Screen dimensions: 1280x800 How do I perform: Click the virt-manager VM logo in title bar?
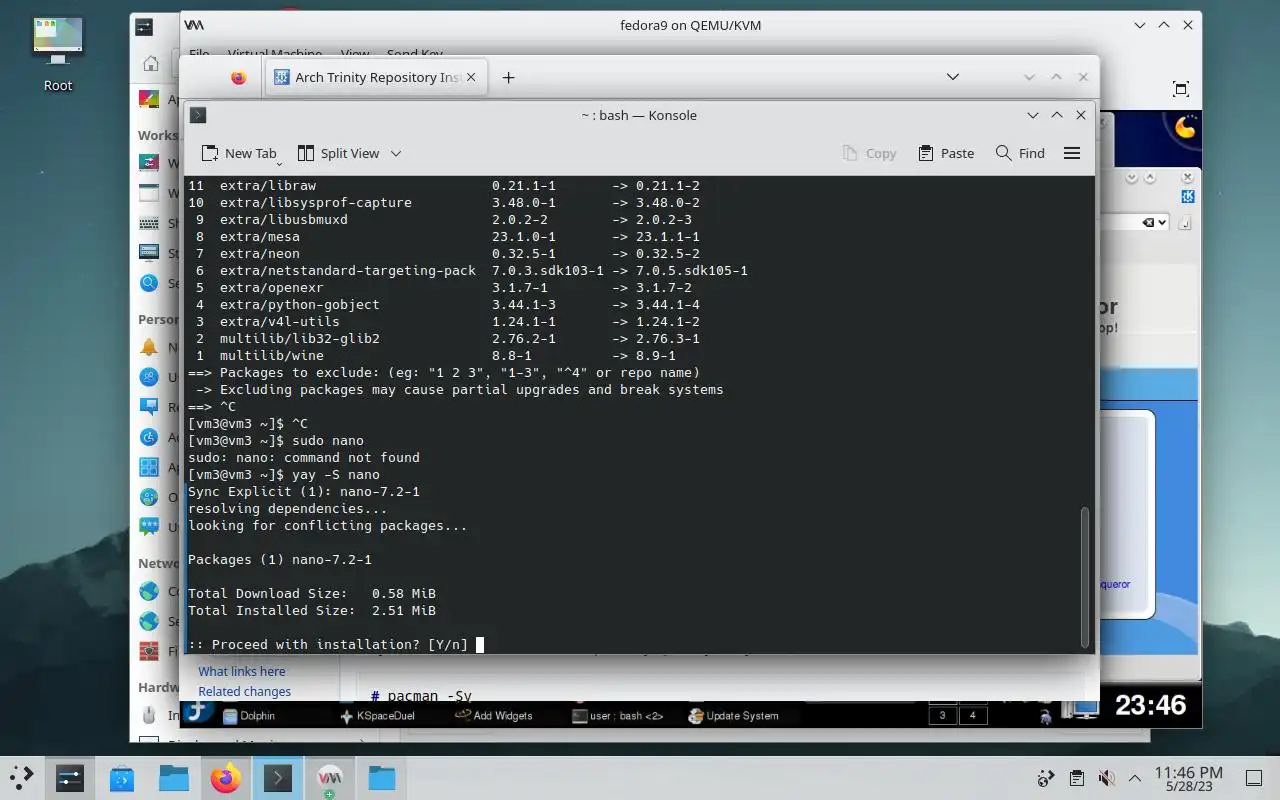[x=194, y=25]
